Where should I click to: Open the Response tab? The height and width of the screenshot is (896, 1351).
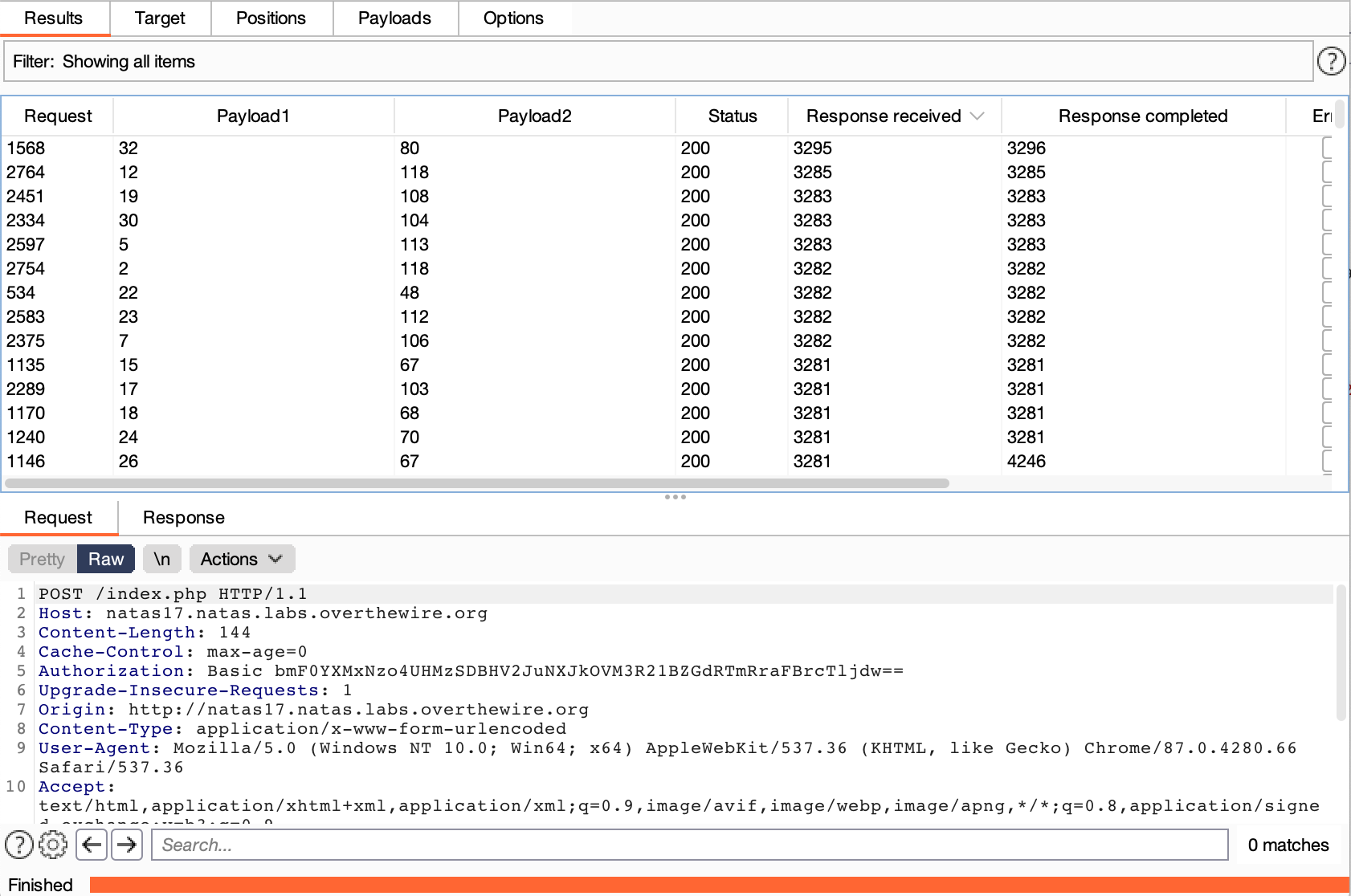[183, 518]
